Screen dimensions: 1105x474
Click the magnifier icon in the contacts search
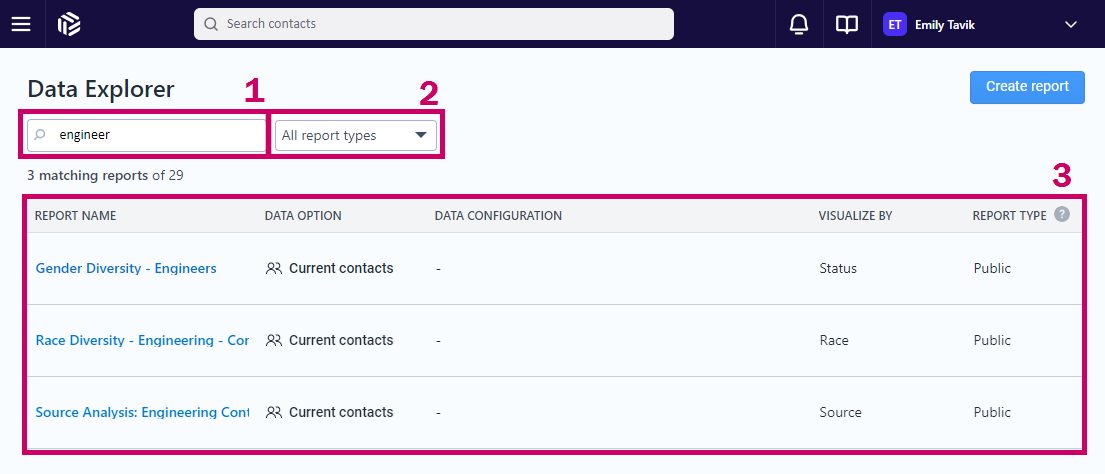211,24
